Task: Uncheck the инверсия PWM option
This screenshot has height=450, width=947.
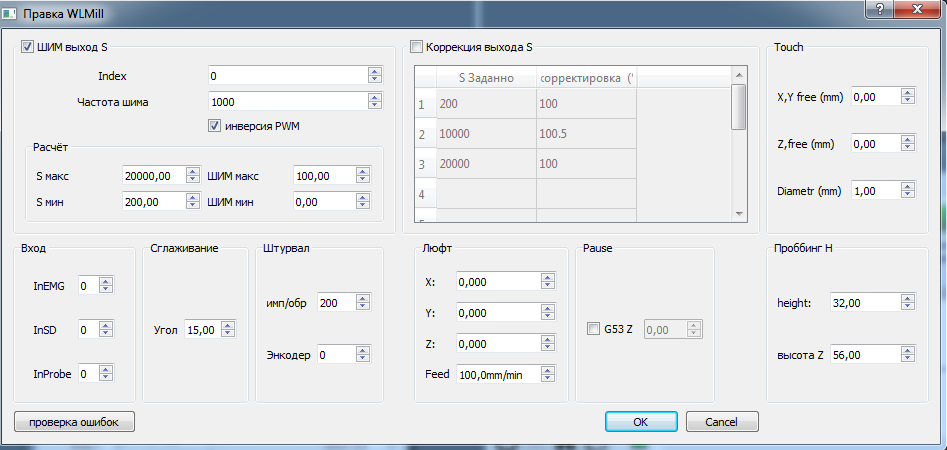Action: (214, 126)
